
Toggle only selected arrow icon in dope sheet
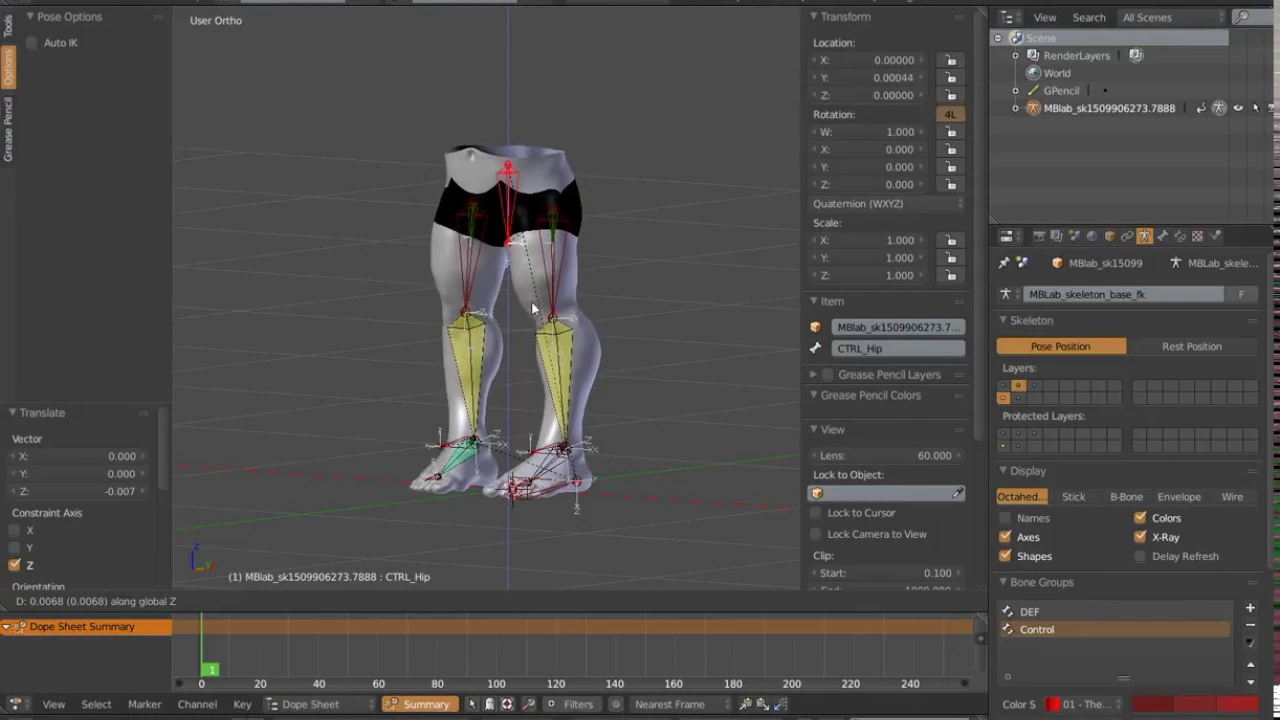coord(472,704)
